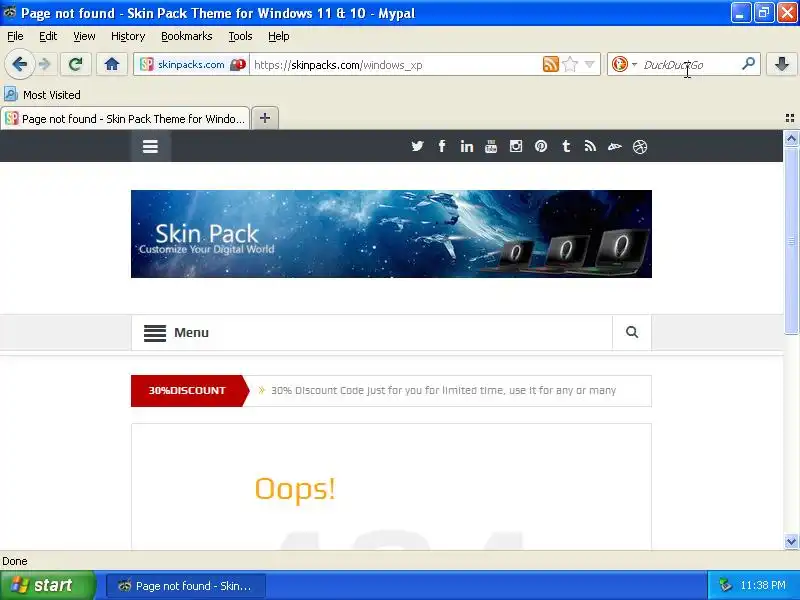Image resolution: width=800 pixels, height=600 pixels.
Task: Visit the Twitter social icon
Action: [x=417, y=146]
